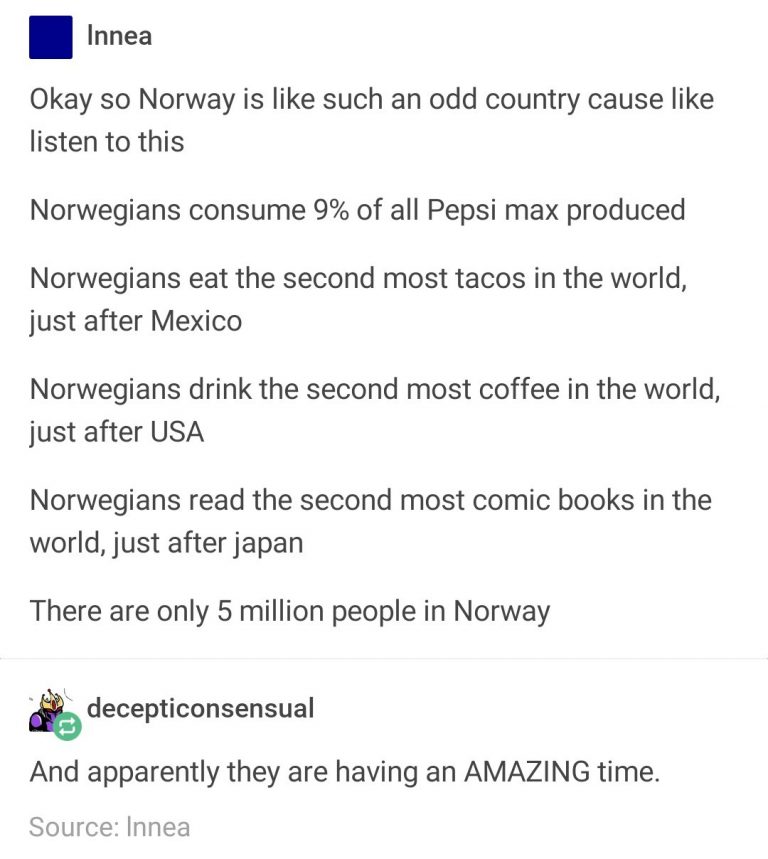Click the reply text about an AMAZING time
768x859 pixels.
coord(344,772)
